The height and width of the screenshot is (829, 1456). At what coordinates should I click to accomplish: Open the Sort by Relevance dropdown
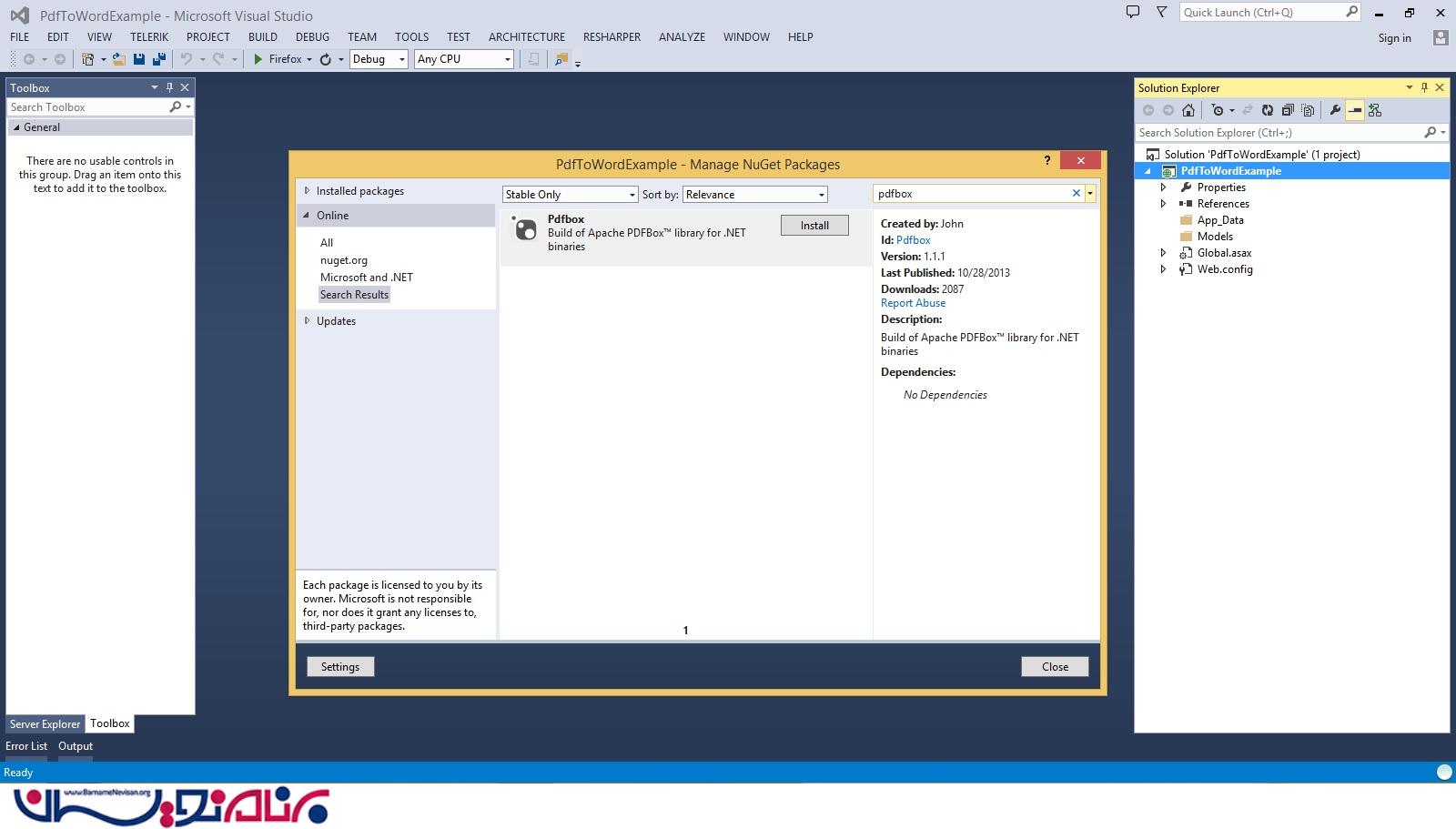click(755, 195)
